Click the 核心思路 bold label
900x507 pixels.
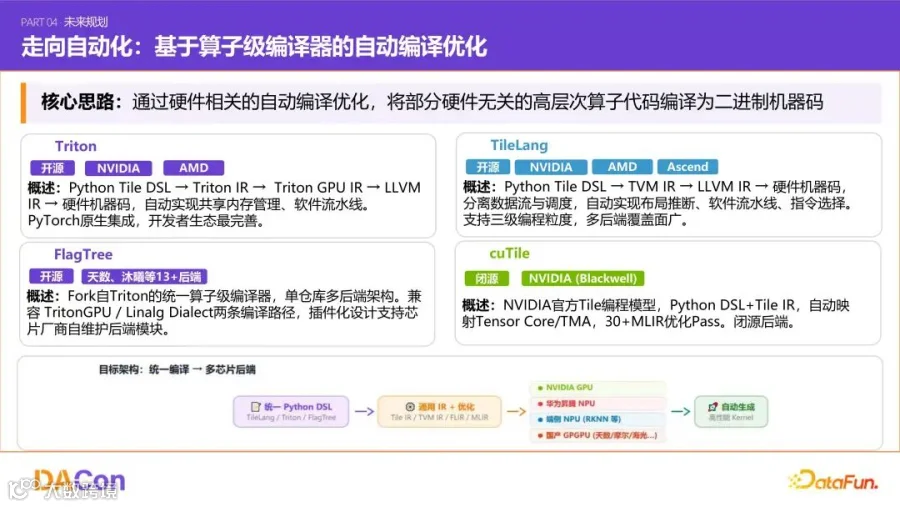coord(81,102)
